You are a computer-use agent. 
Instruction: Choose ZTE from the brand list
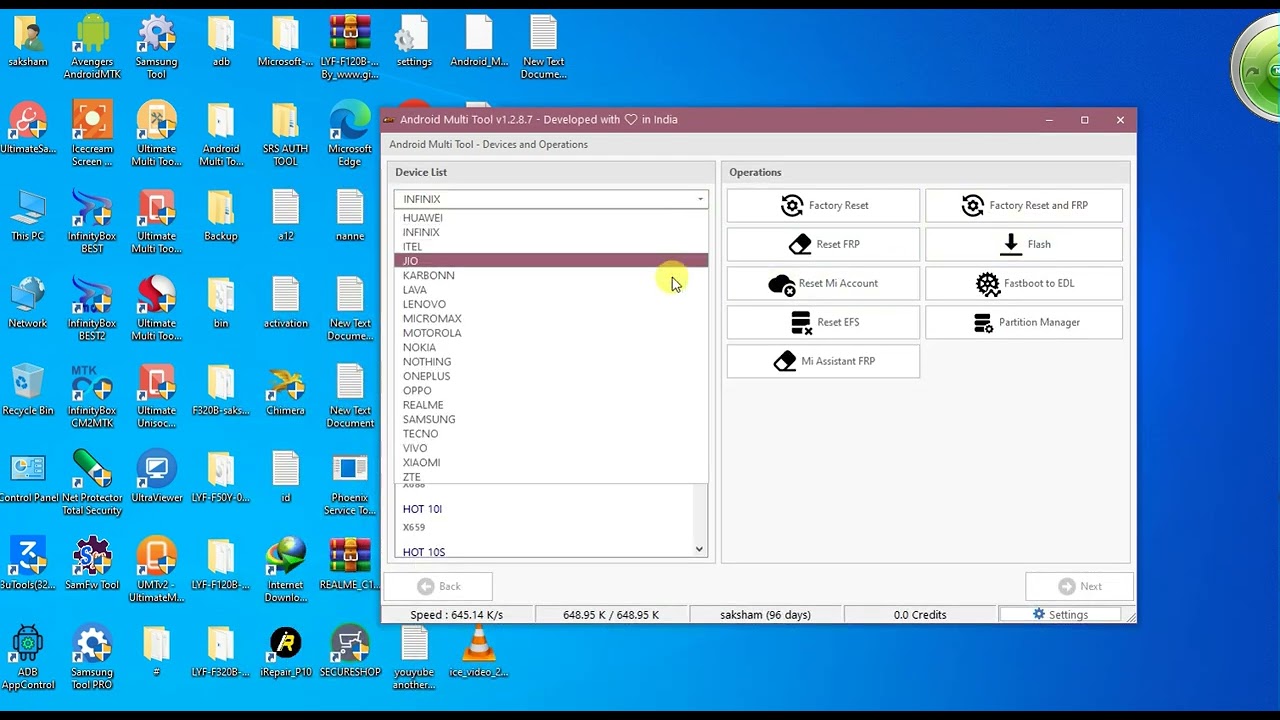[551, 477]
